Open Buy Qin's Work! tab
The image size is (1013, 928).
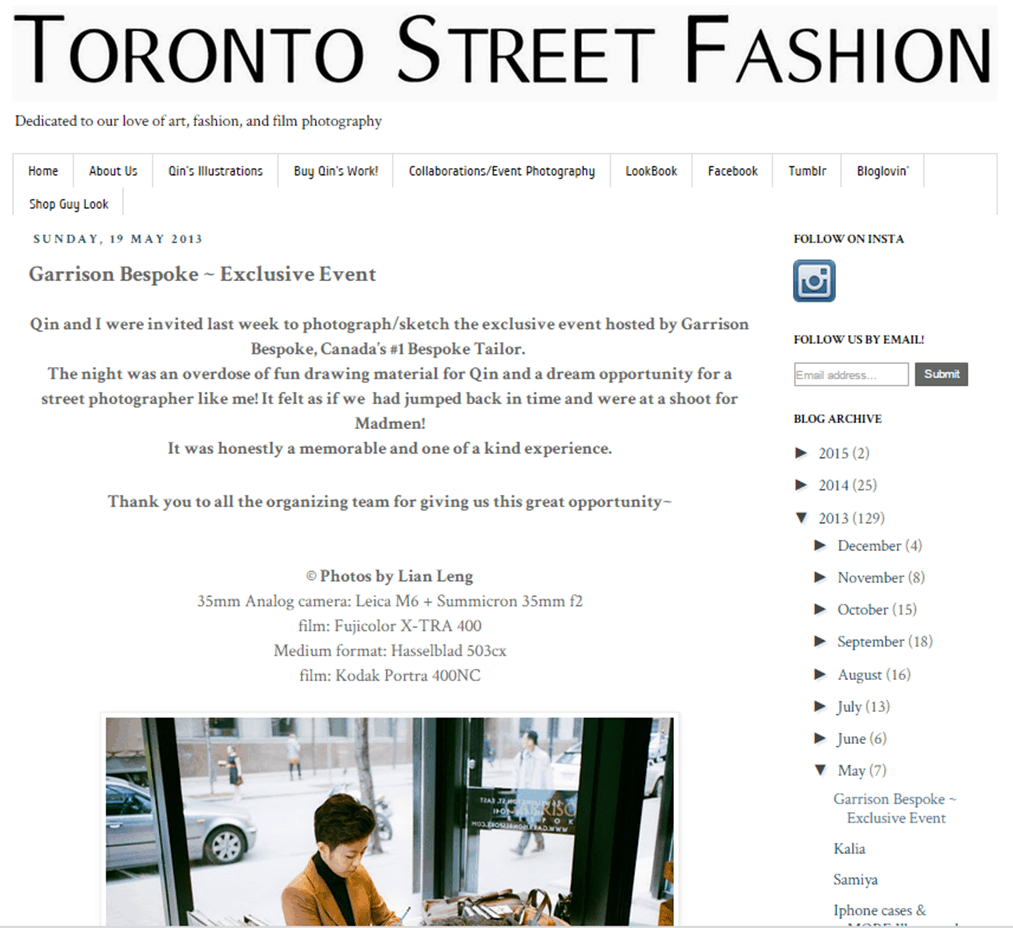(x=336, y=171)
